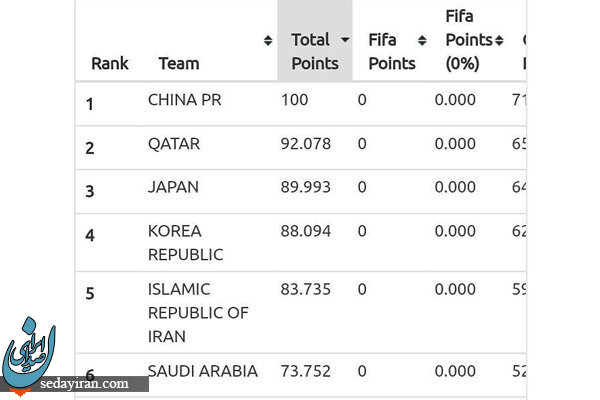Select the Rank column header

tap(110, 63)
